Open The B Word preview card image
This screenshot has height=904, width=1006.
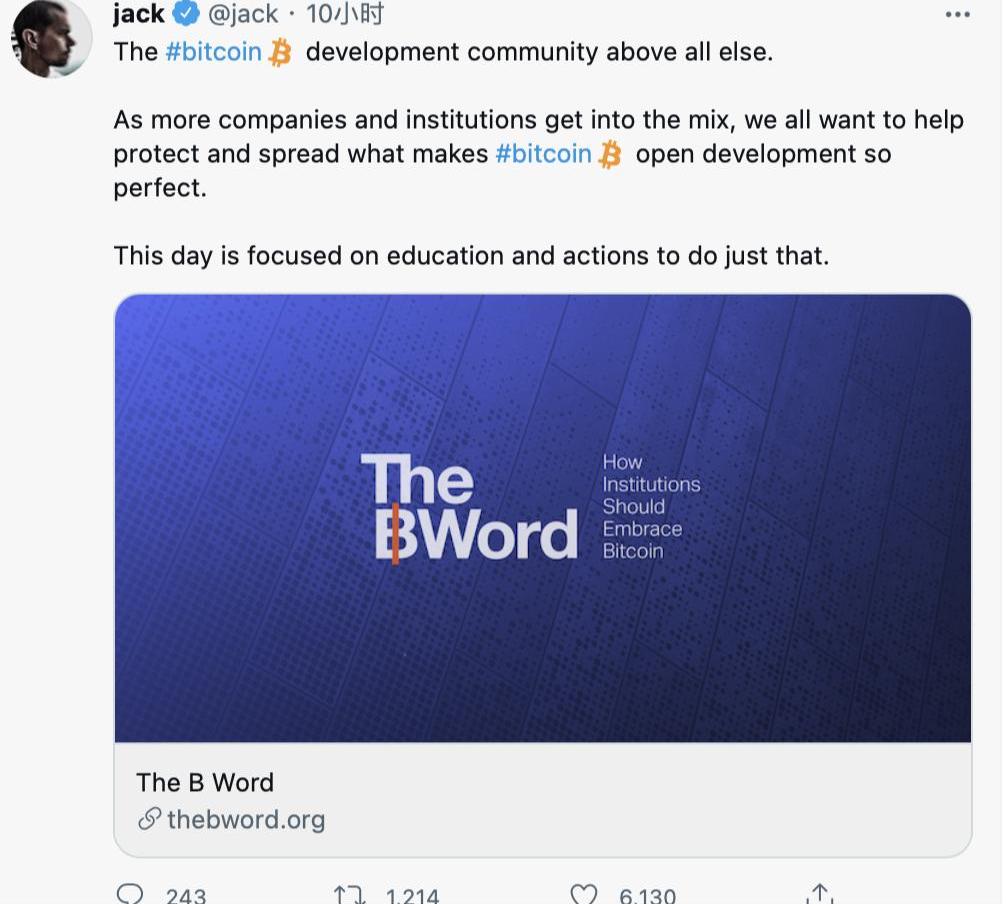pos(543,518)
